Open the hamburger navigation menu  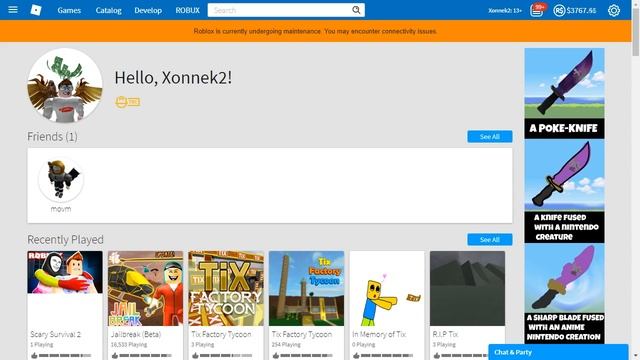point(13,9)
